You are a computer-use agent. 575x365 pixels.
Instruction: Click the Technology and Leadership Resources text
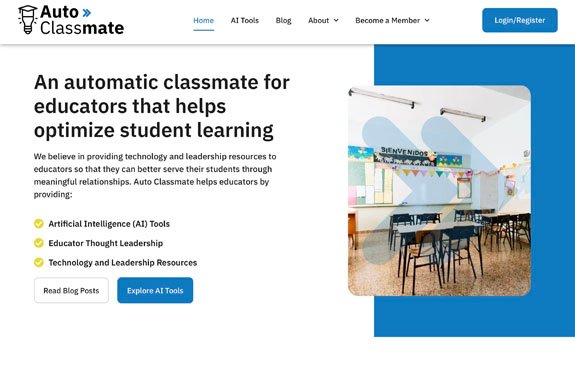click(x=123, y=263)
